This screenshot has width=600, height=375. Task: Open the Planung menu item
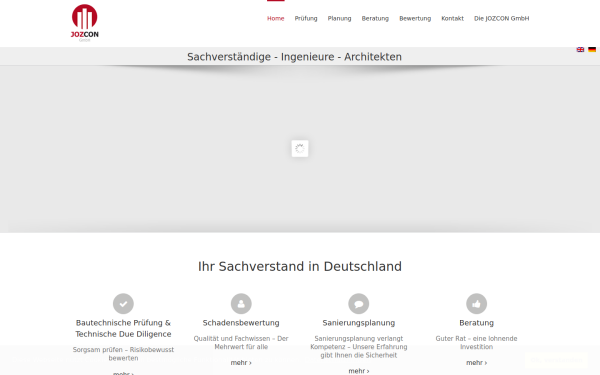[339, 18]
